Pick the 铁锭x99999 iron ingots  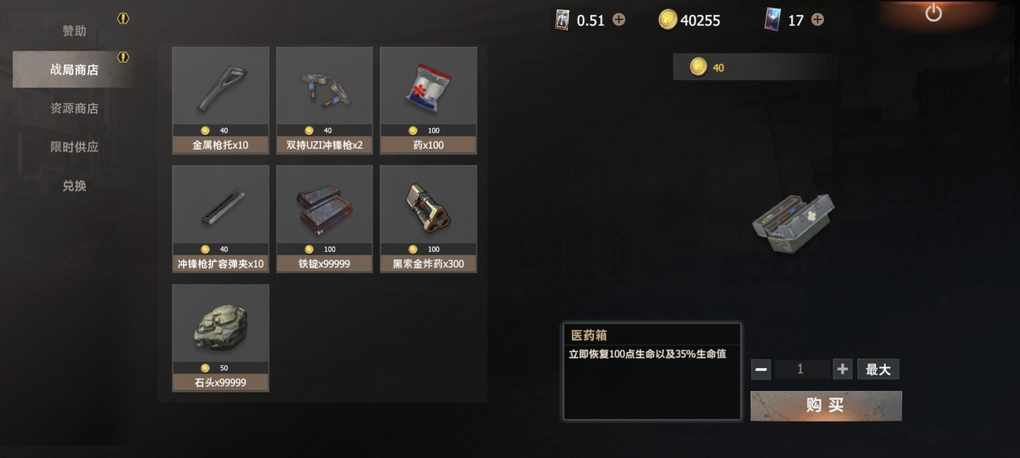coord(325,219)
